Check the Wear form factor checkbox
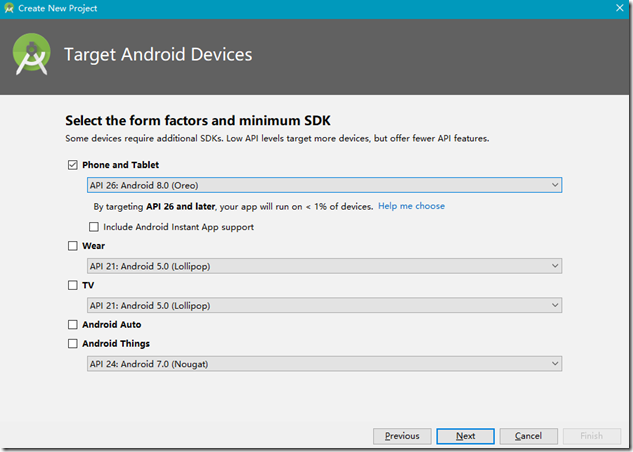 (73, 246)
